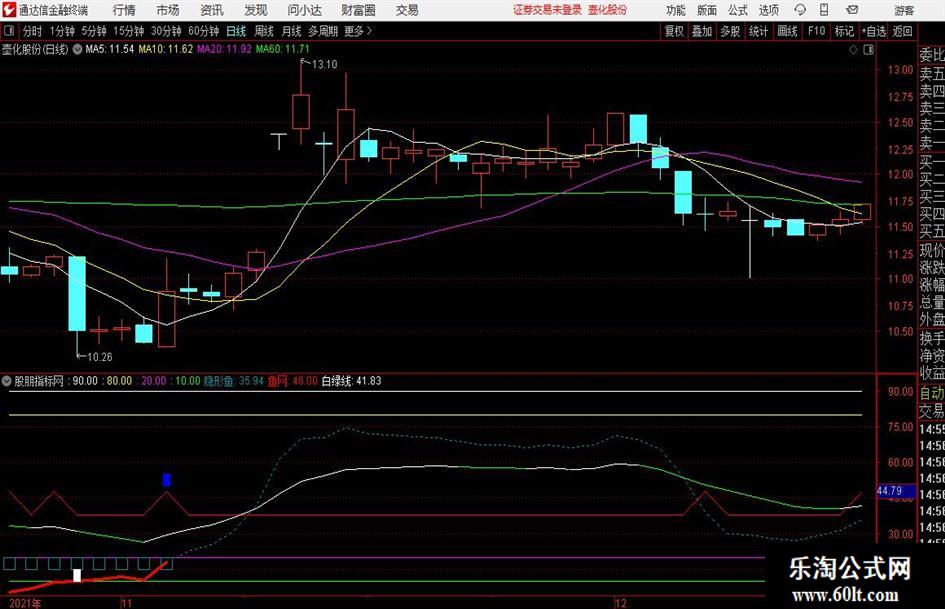The width and height of the screenshot is (945, 609).
Task: Expand the 股朋指标网 indicator settings arrow
Action: point(7,380)
